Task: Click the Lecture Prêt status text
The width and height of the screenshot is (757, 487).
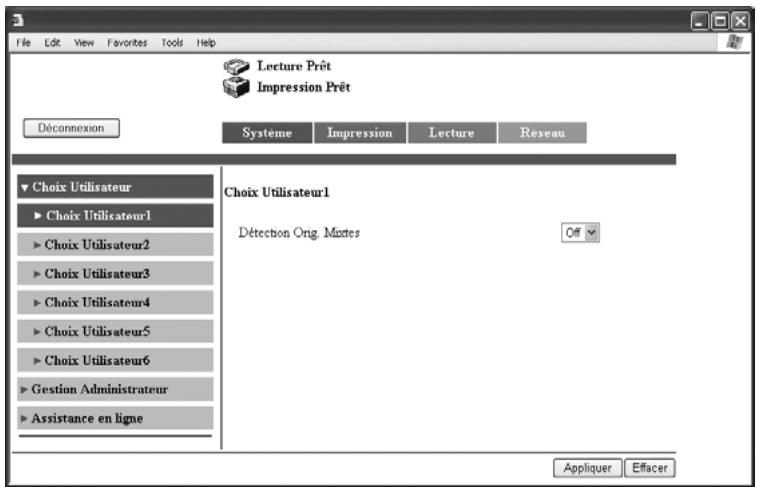Action: tap(294, 66)
